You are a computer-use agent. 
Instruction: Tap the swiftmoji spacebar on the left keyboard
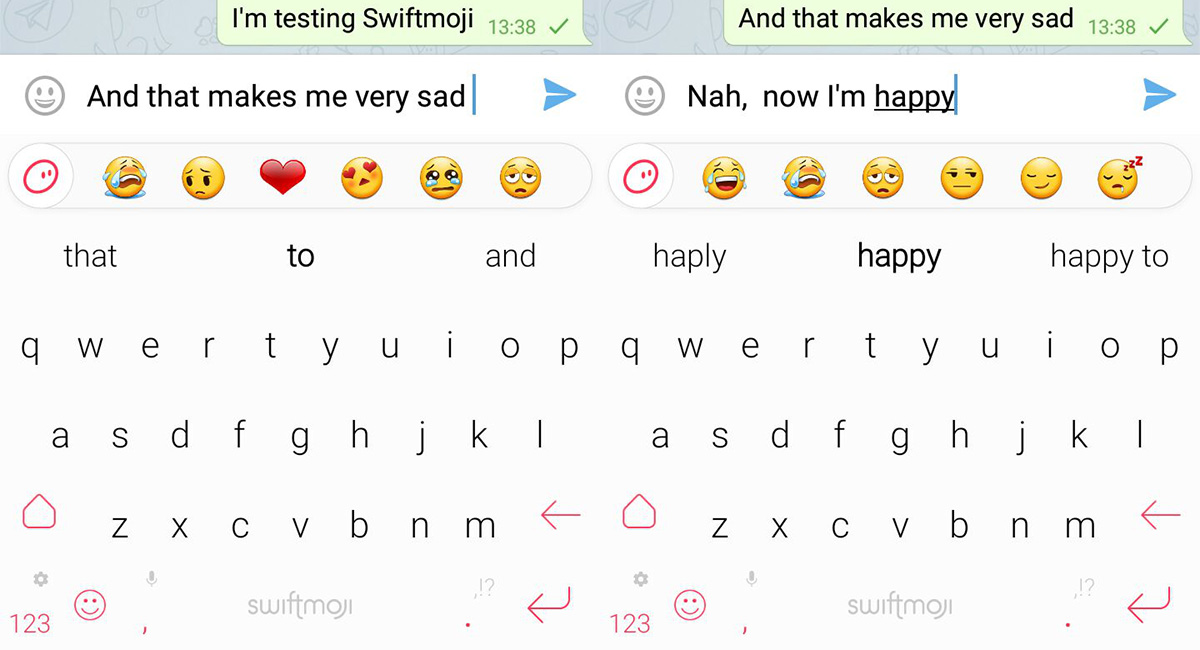300,605
